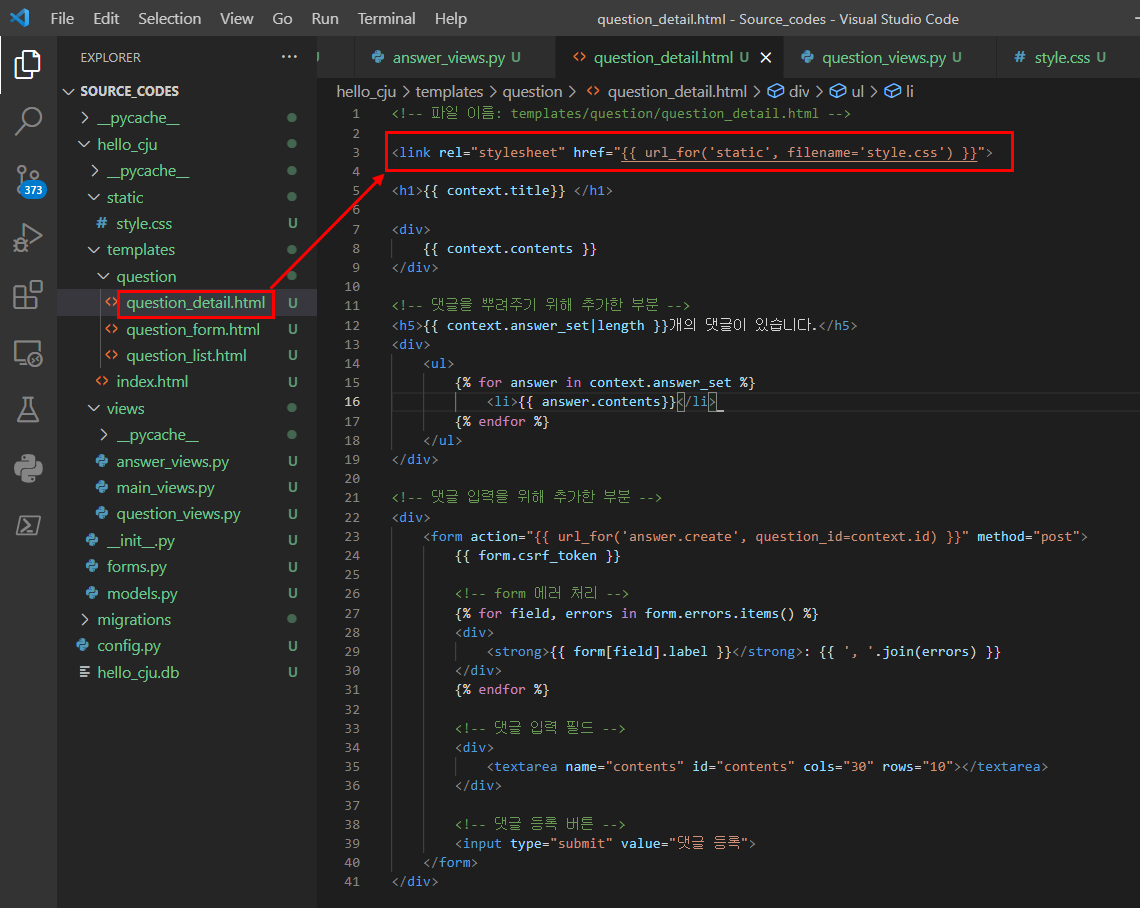
Task: Switch to answer_views.py tab
Action: click(x=455, y=57)
